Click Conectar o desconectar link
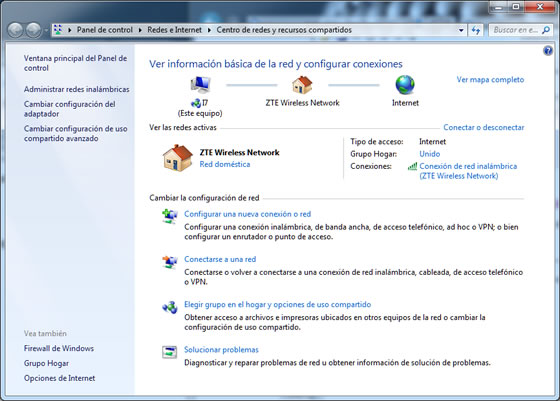Screen dimensions: 560x401 [484, 127]
